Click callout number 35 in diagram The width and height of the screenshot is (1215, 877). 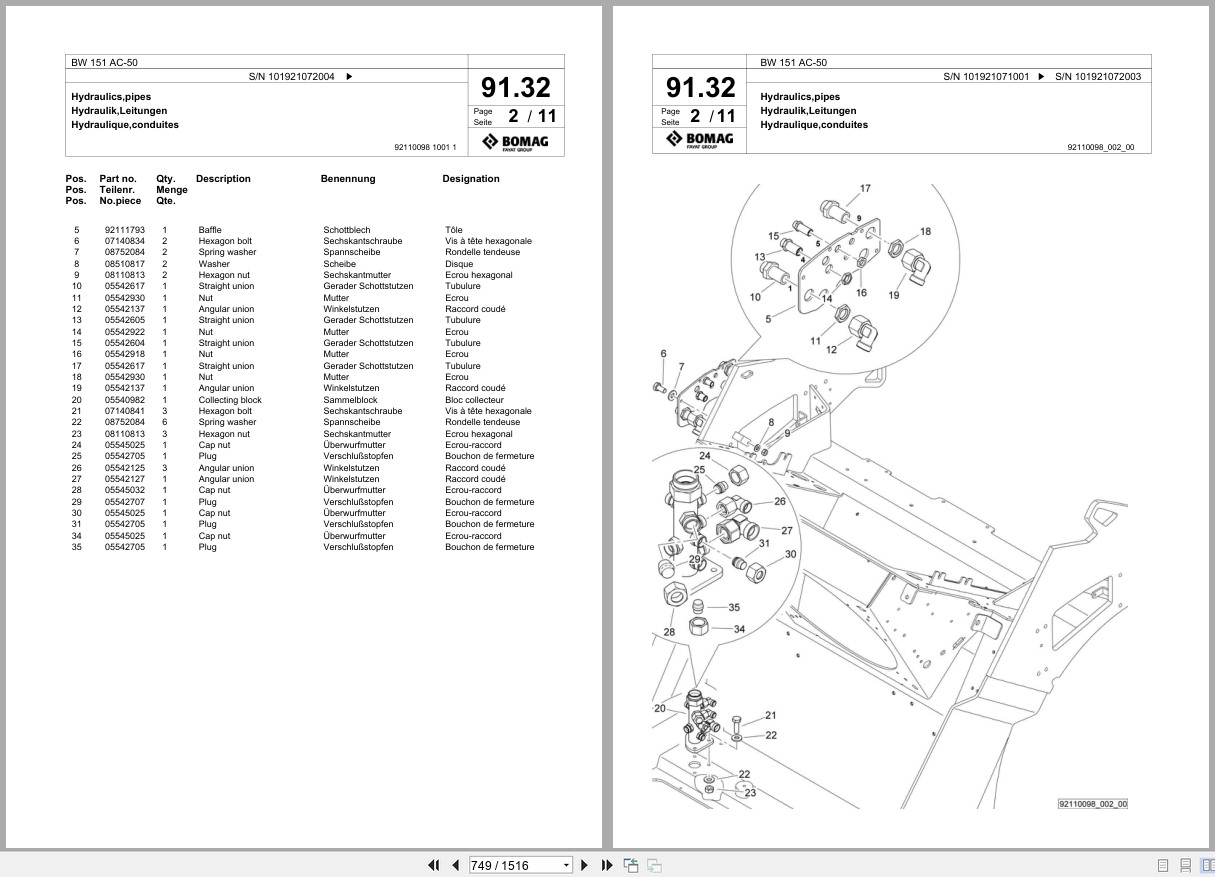coord(734,608)
